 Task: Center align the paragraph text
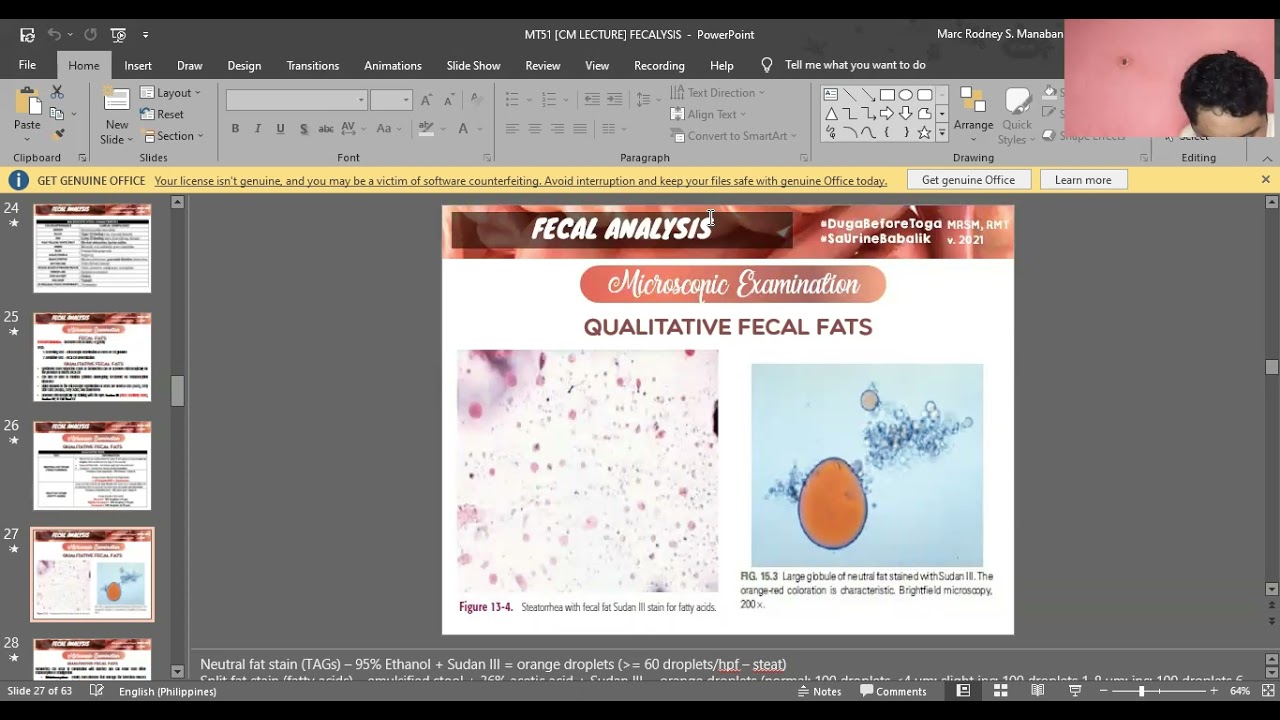535,129
